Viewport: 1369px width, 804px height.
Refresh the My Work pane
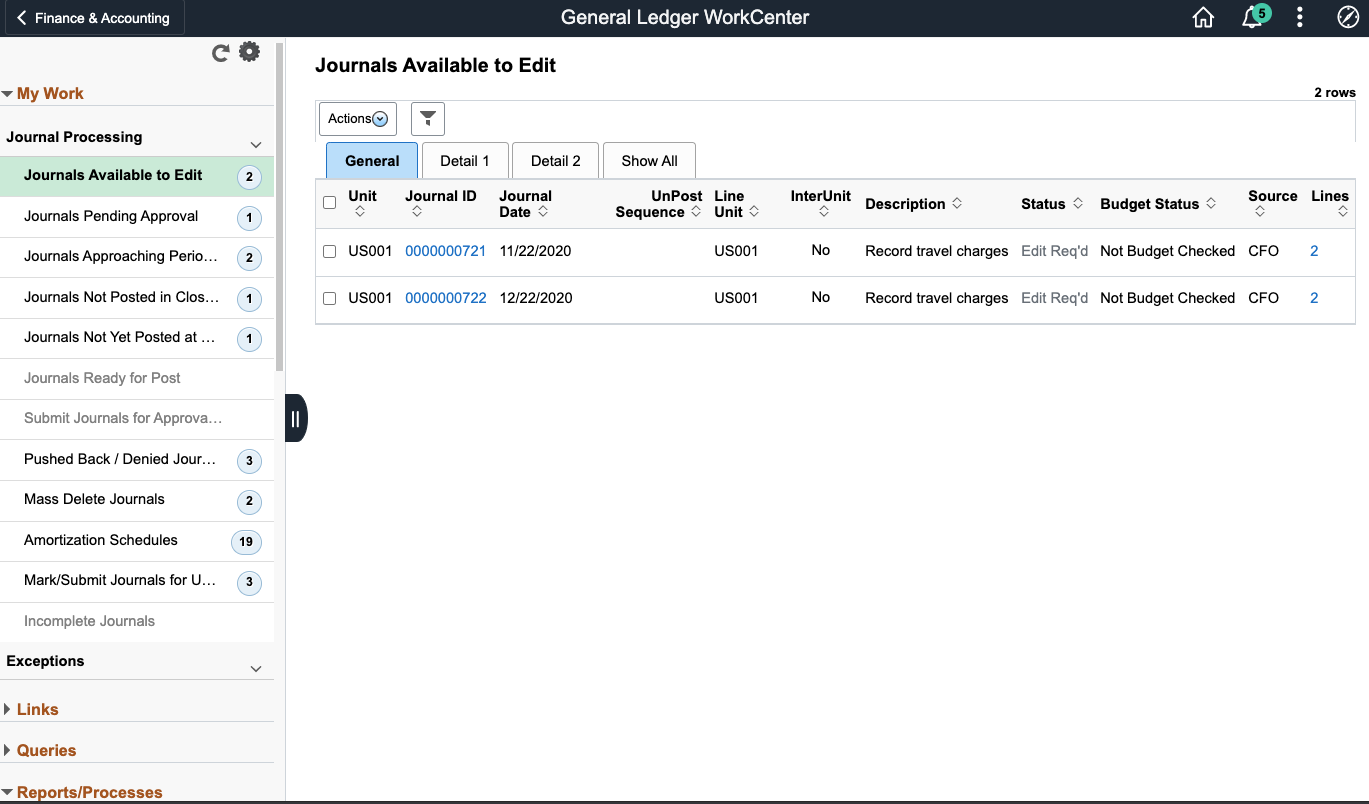[x=220, y=52]
